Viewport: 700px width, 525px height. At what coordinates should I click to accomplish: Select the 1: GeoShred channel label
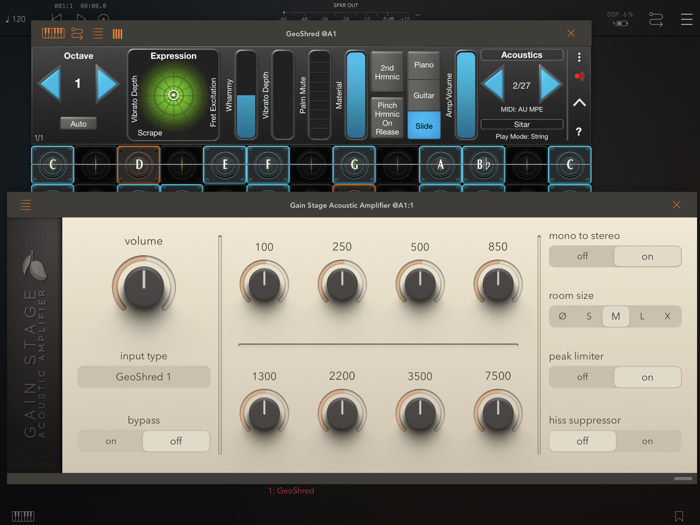pyautogui.click(x=291, y=491)
